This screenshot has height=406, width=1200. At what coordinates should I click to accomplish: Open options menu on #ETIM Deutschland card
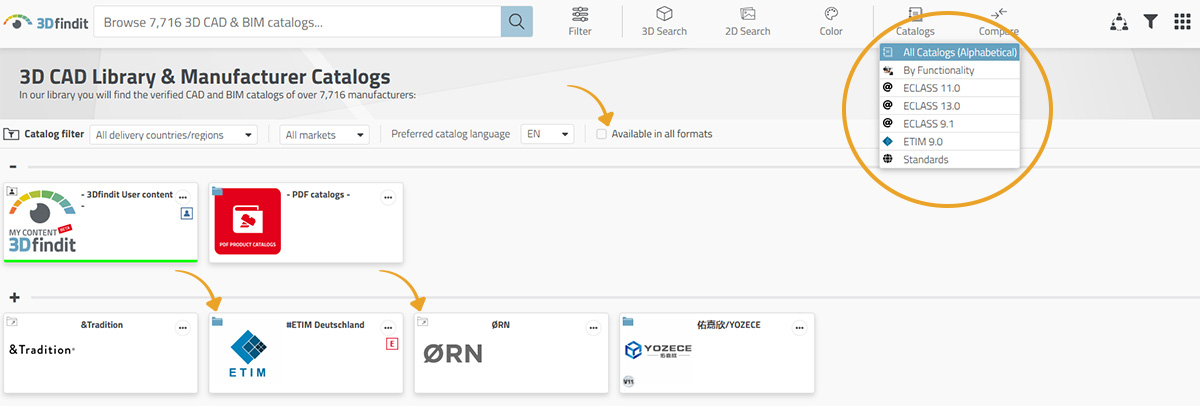point(388,328)
